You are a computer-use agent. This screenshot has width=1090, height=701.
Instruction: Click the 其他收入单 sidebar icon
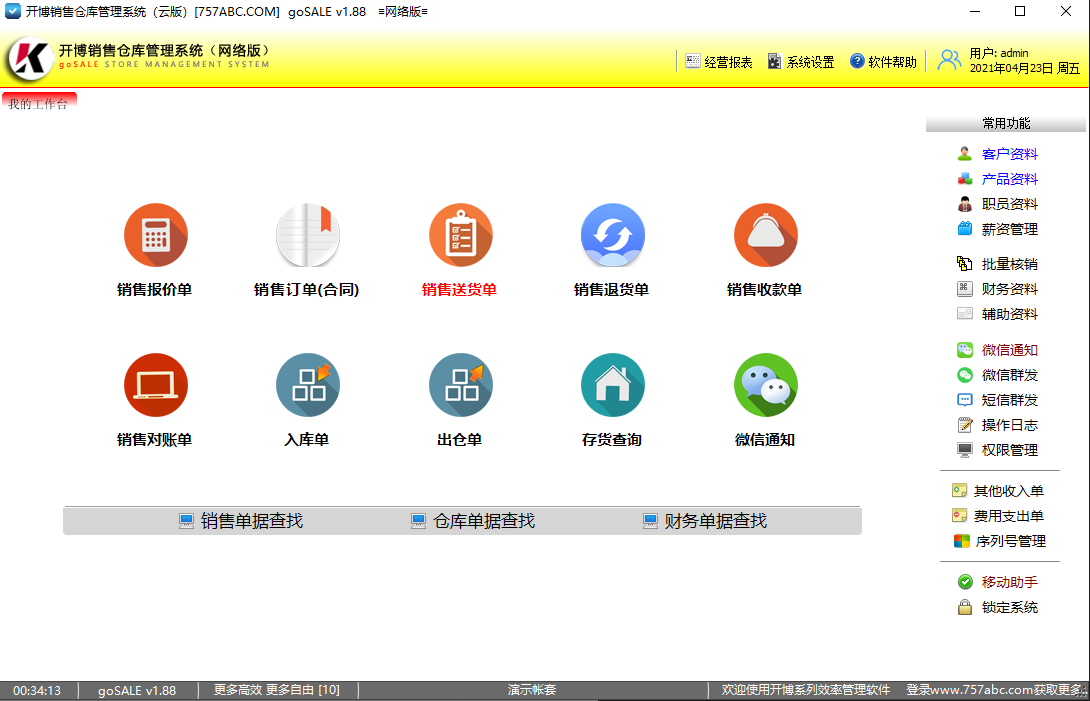tap(959, 491)
